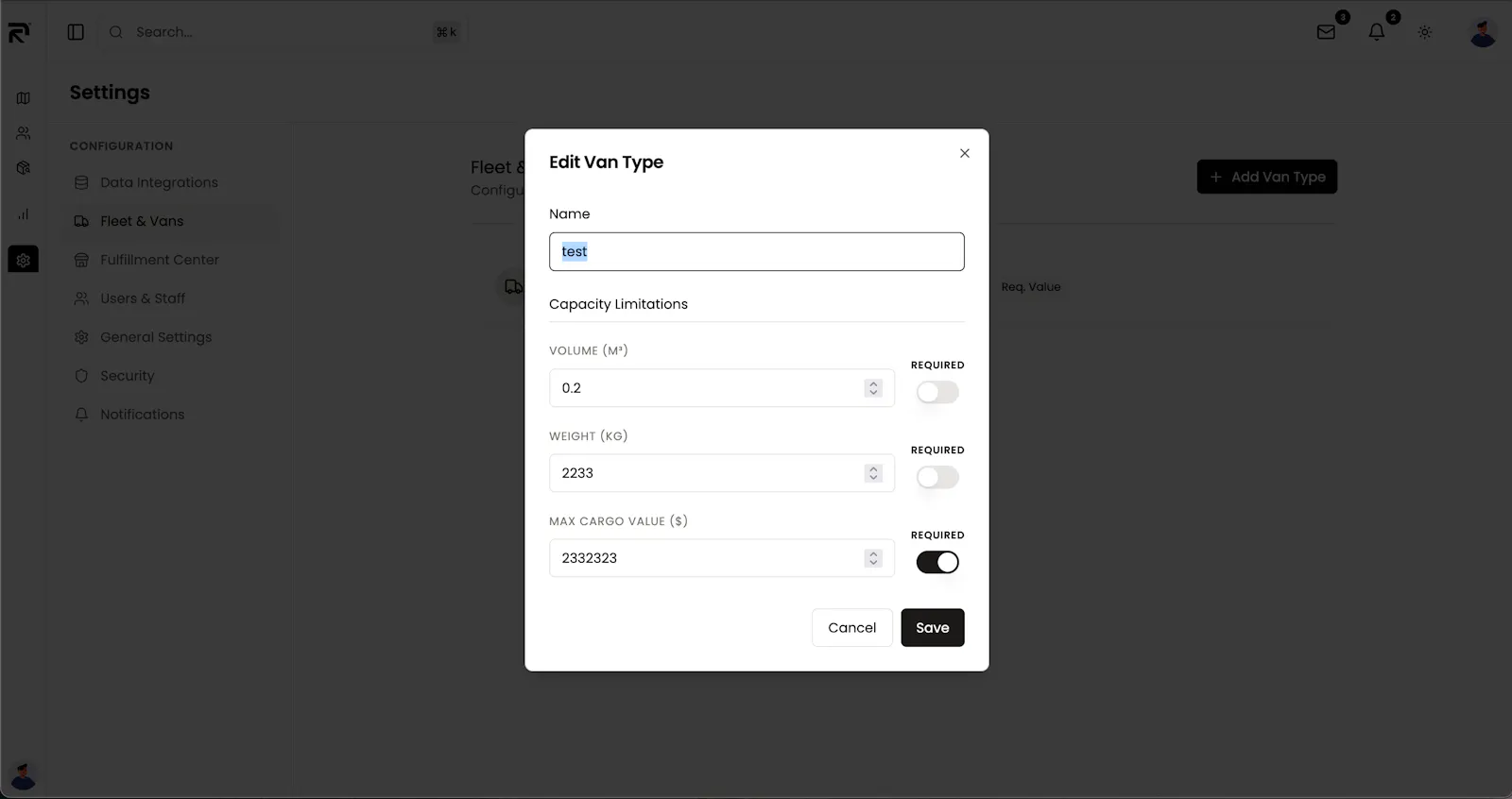Disable the Max Cargo Value required switch
This screenshot has height=799, width=1512.
pyautogui.click(x=937, y=562)
